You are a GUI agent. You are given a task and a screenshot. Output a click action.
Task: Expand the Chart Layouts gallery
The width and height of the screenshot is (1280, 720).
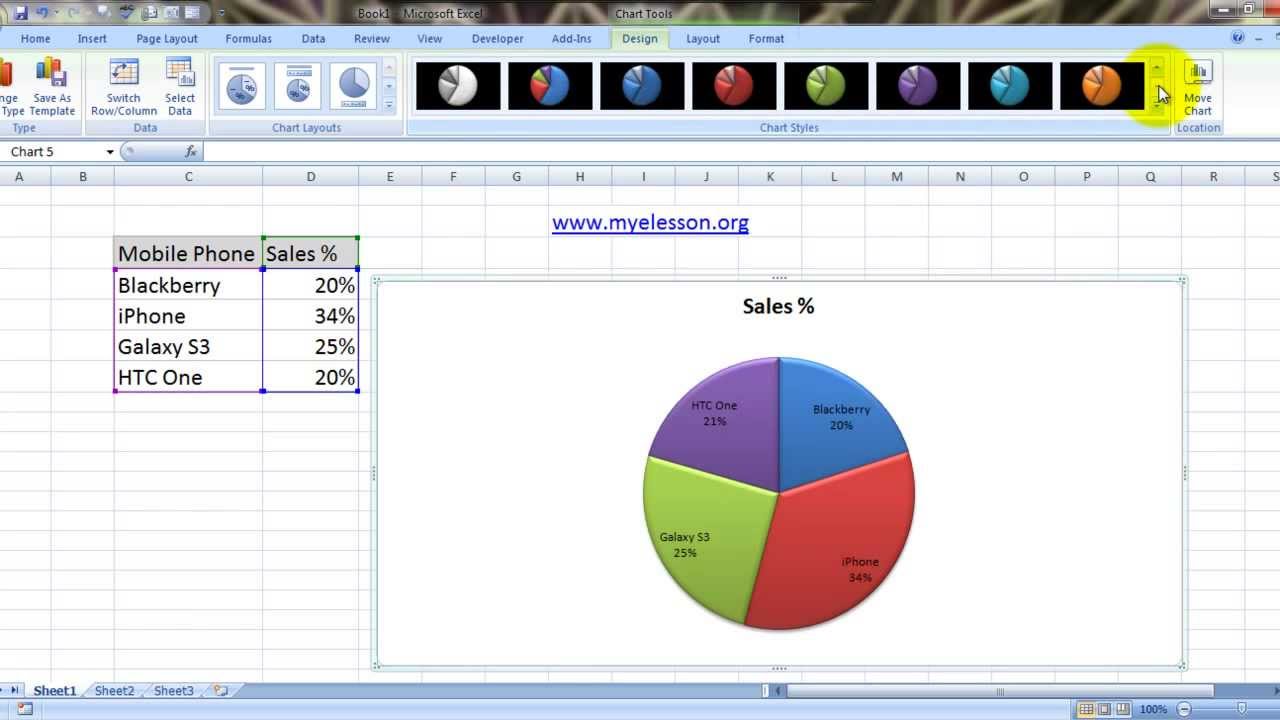[x=389, y=105]
